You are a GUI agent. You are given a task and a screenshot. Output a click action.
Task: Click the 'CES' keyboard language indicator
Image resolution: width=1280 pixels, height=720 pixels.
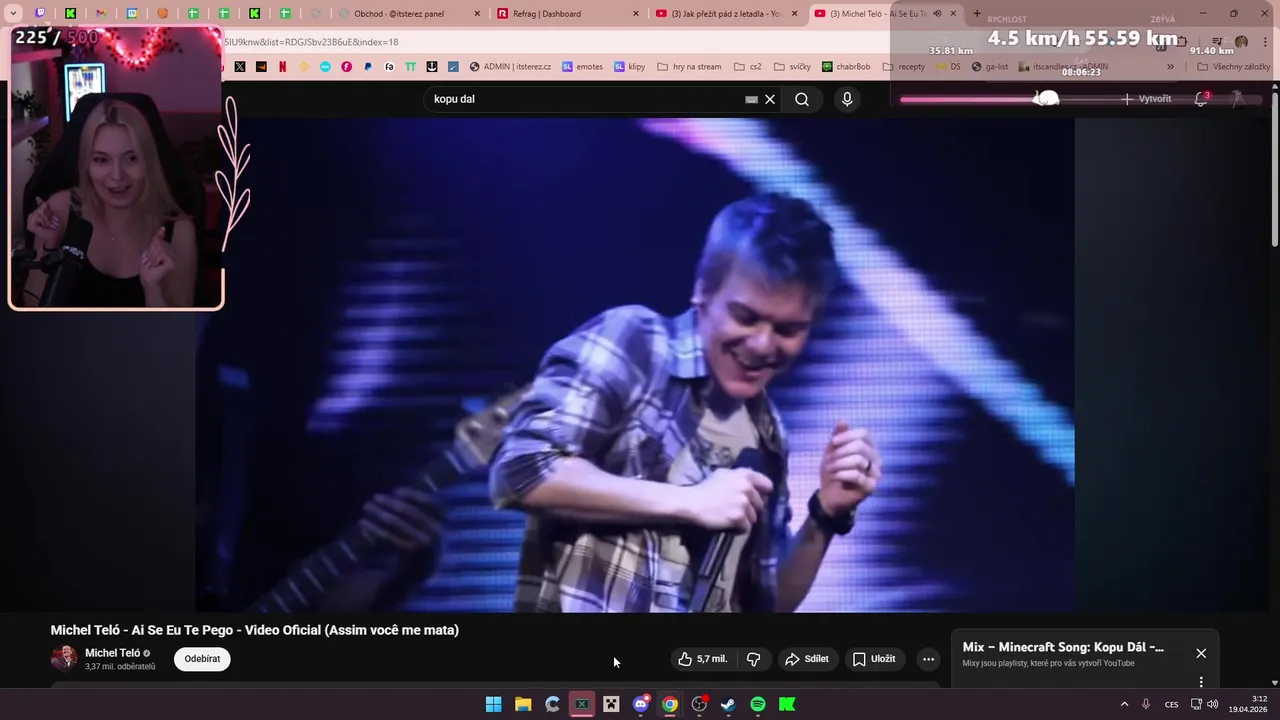point(1171,704)
